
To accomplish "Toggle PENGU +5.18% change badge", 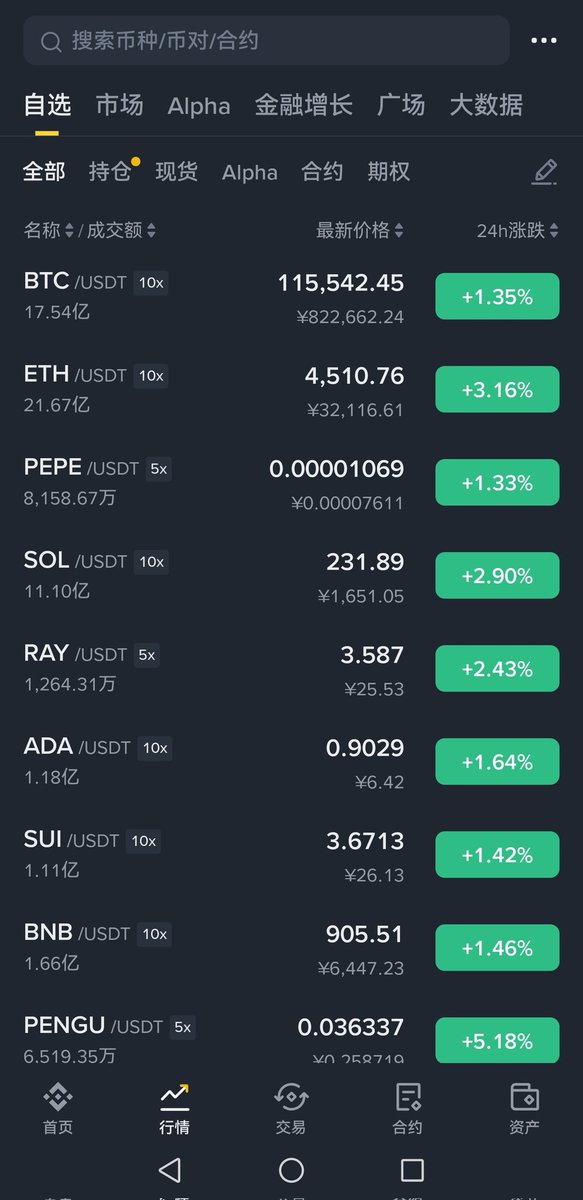I will click(497, 1041).
